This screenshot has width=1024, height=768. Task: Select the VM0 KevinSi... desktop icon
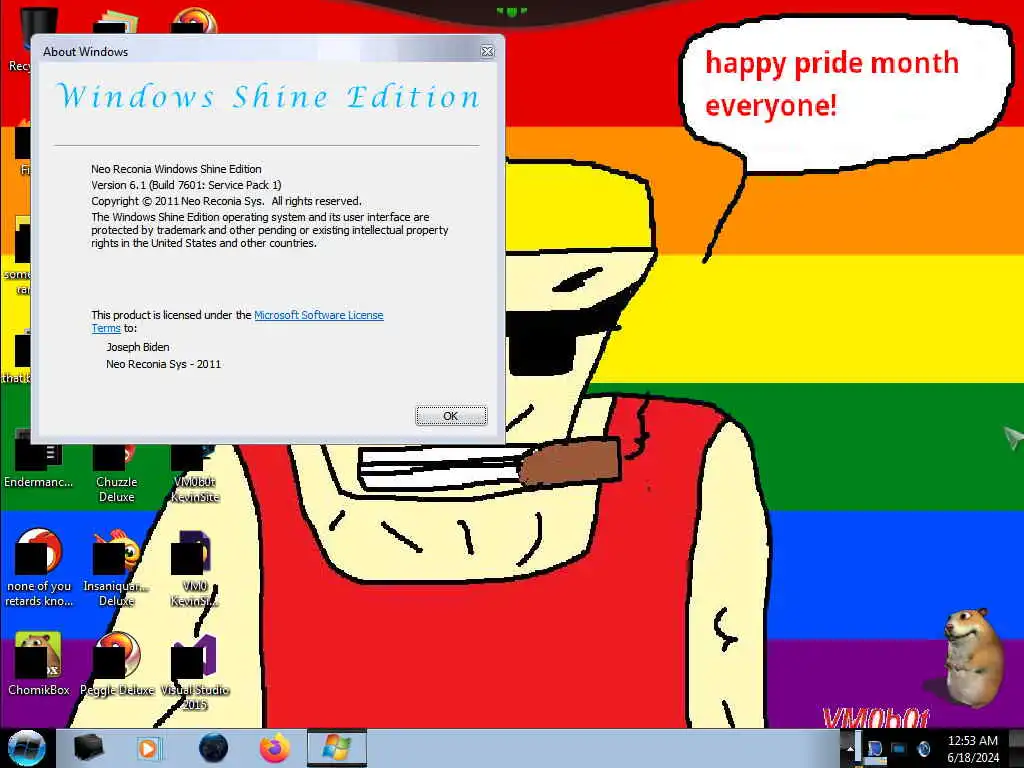pos(195,568)
